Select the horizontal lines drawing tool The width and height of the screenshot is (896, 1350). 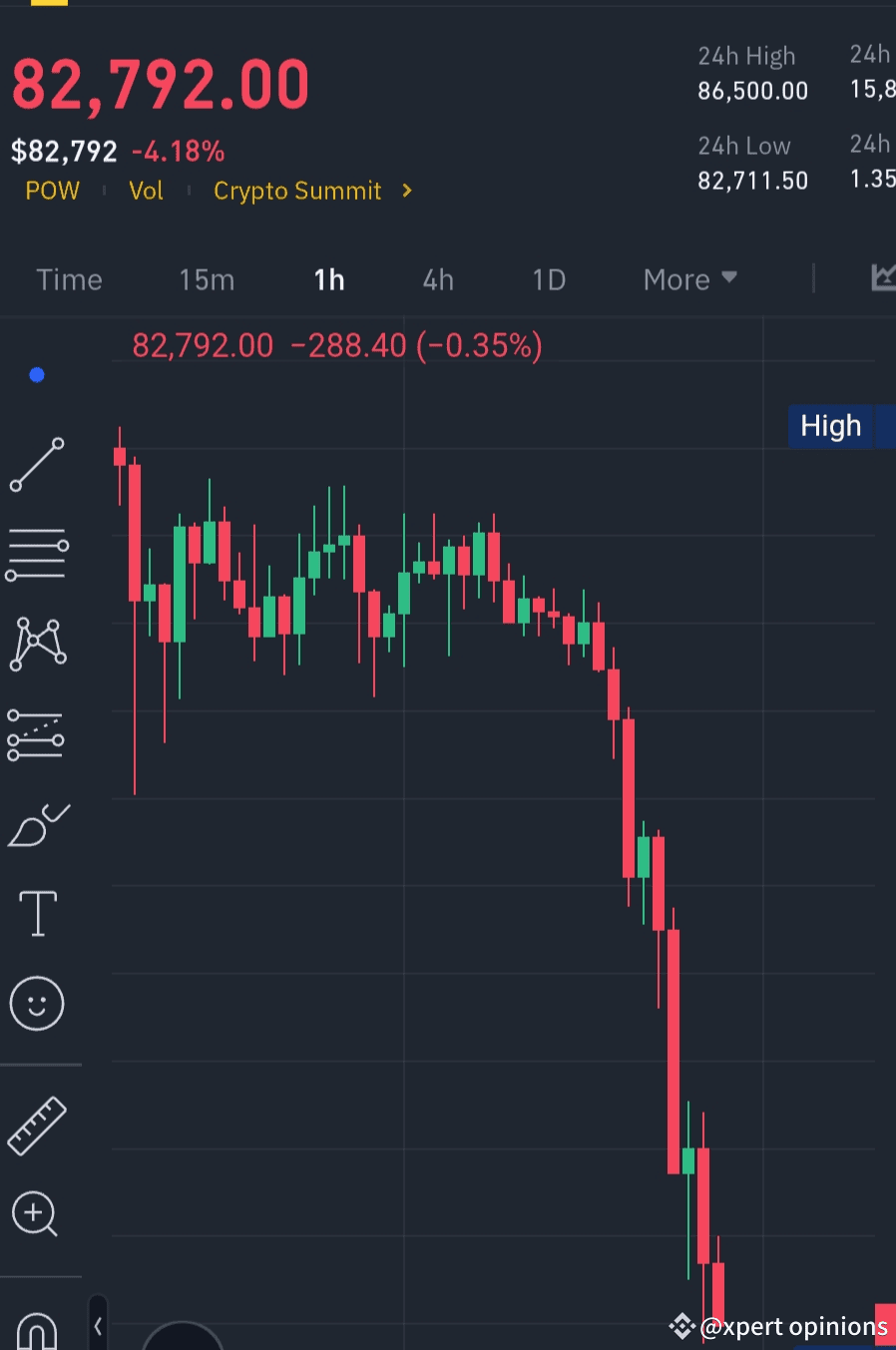point(37,555)
